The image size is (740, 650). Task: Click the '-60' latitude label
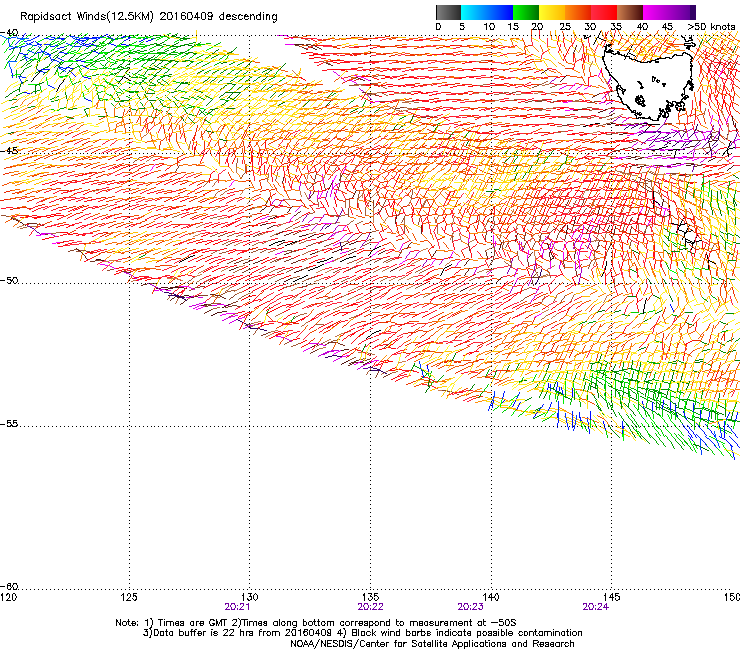pos(9,586)
